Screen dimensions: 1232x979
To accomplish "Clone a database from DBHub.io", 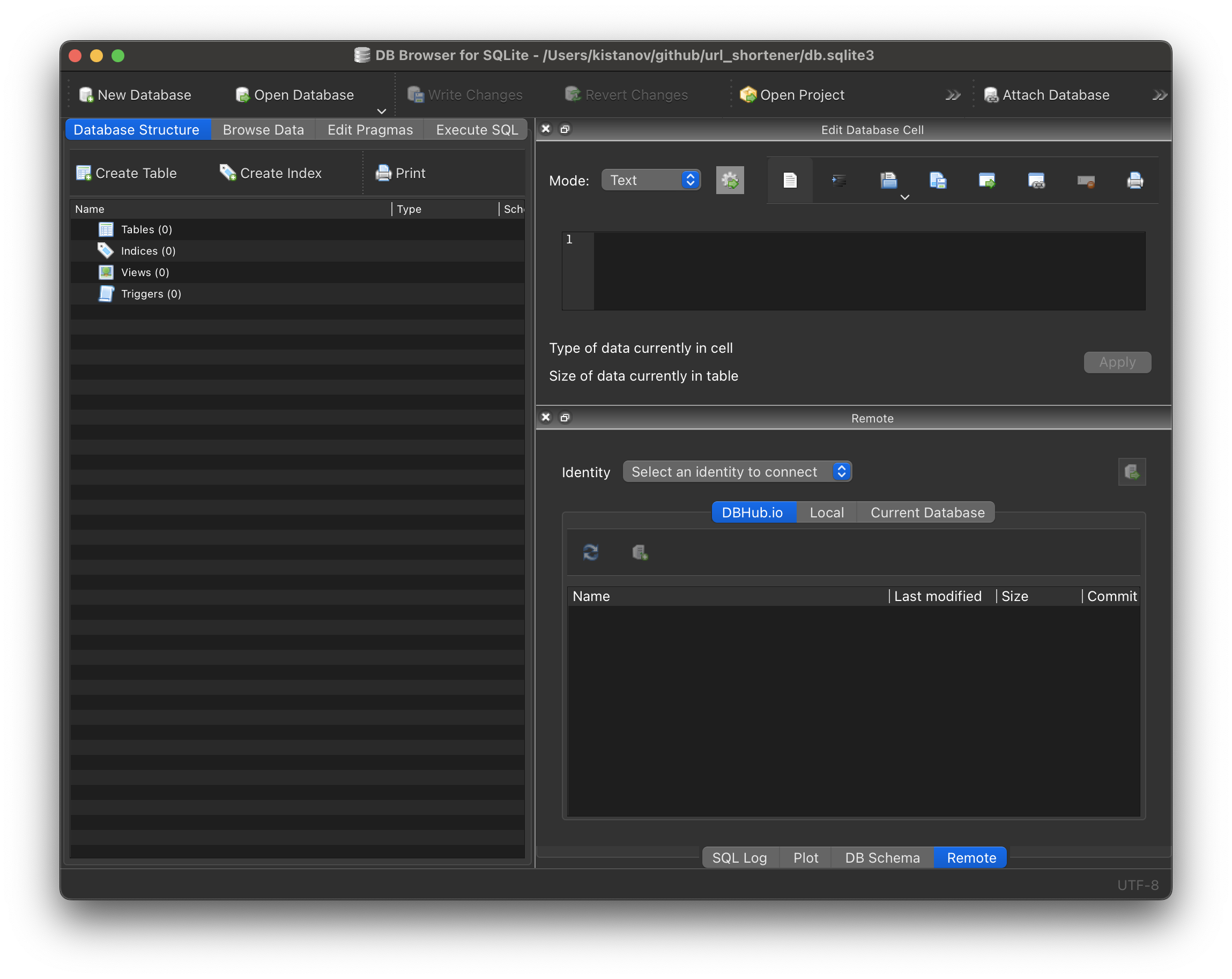I will [640, 552].
